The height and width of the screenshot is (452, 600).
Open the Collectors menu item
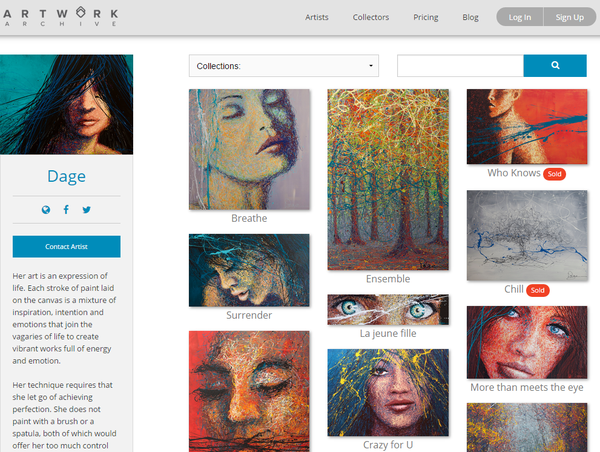click(x=371, y=17)
